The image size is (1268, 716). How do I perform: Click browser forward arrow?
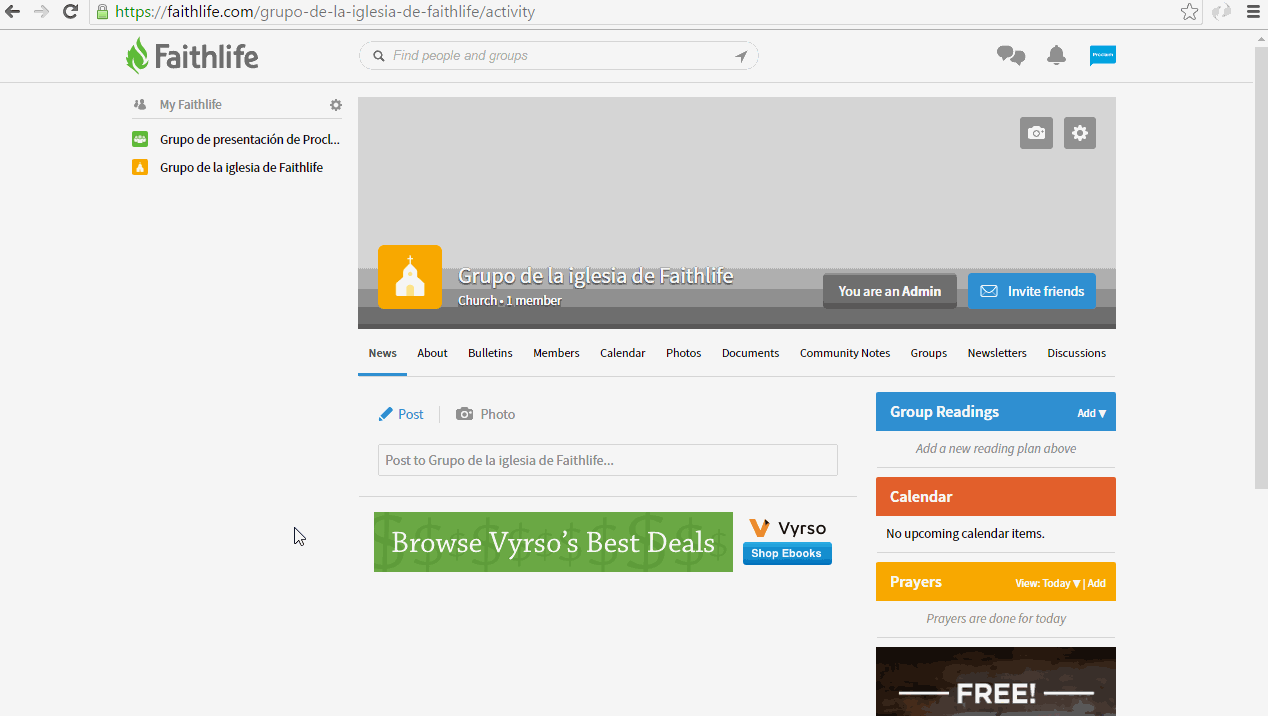[x=42, y=12]
